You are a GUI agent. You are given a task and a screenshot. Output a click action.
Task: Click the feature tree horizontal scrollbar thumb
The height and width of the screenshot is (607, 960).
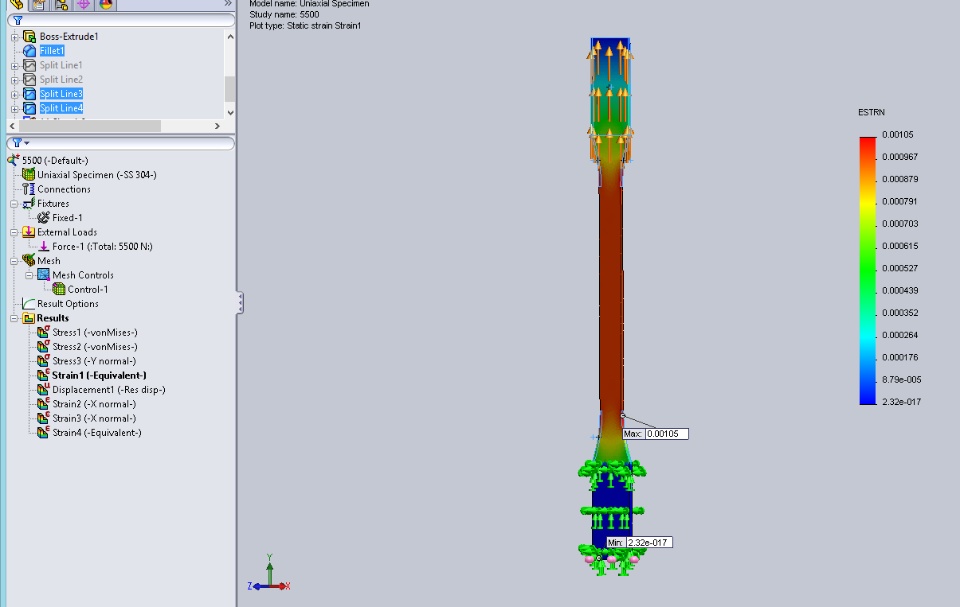tap(90, 126)
